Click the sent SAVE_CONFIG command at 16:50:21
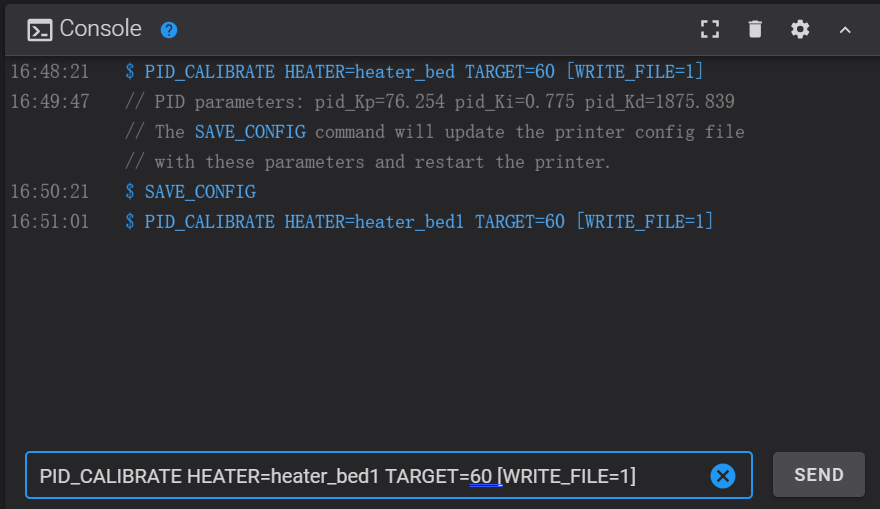Screen dimensions: 880x509 pos(200,192)
